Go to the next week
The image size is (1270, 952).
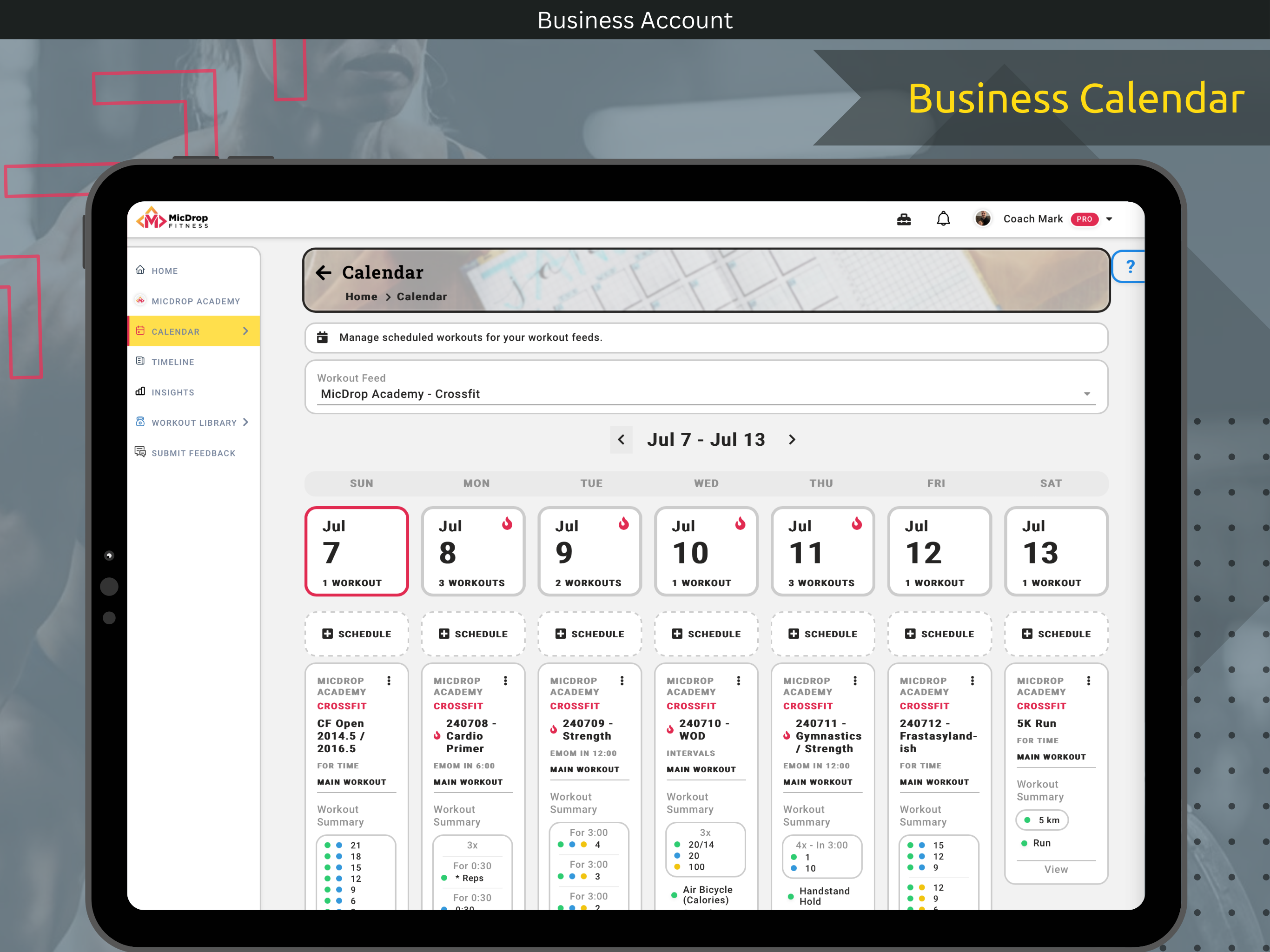(x=792, y=440)
